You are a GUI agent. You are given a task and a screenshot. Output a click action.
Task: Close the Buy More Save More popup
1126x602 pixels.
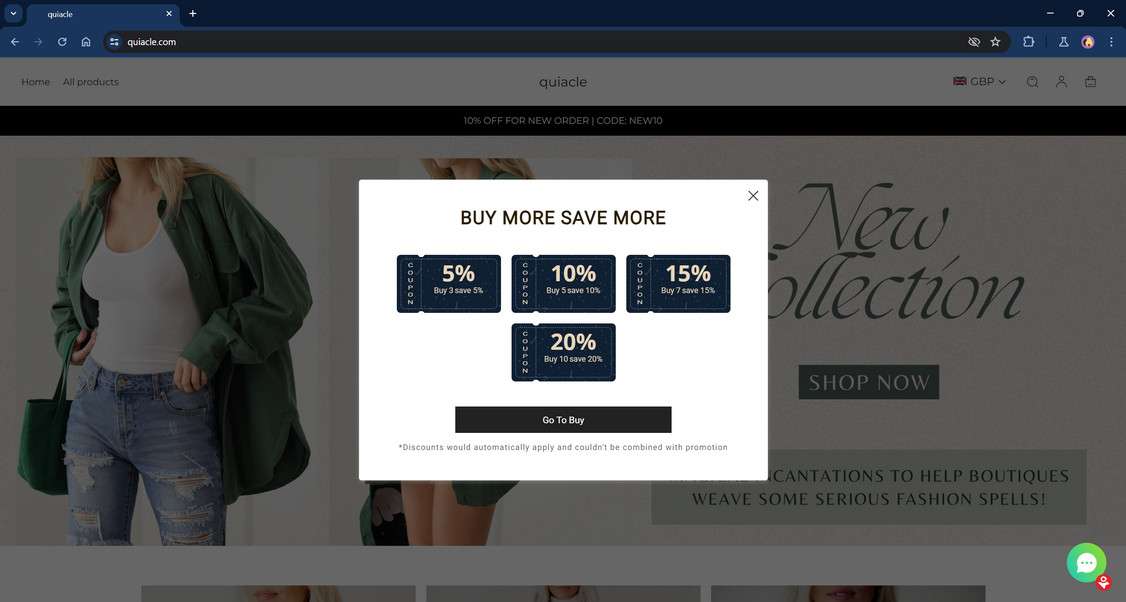753,195
